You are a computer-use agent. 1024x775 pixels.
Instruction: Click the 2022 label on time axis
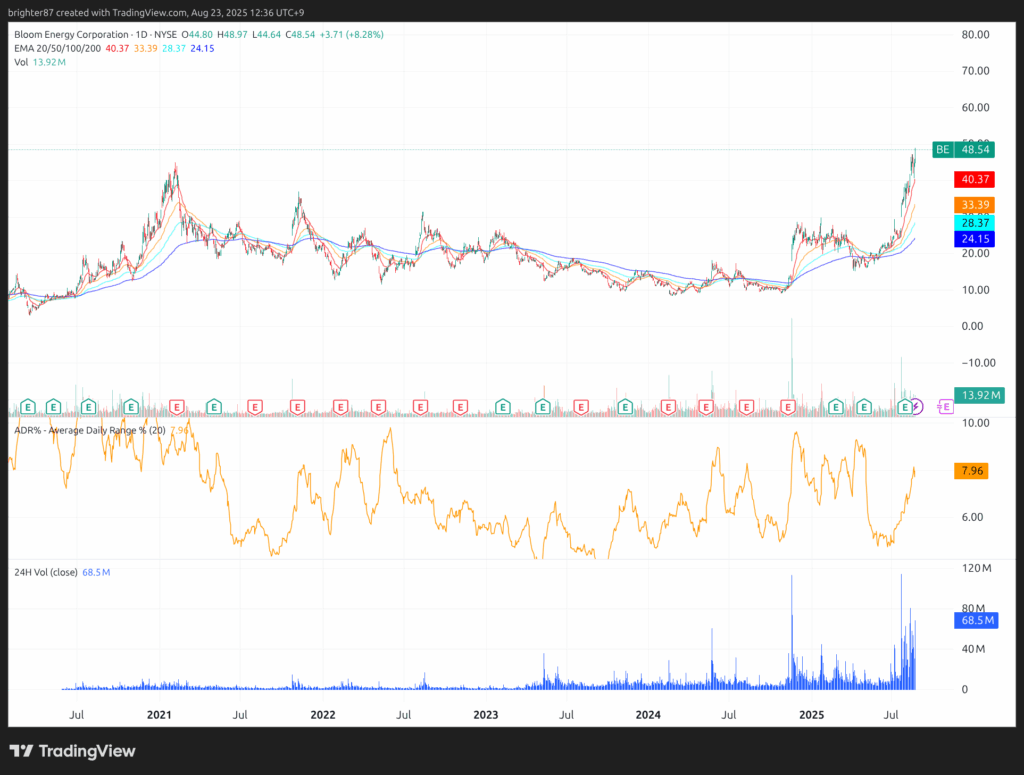coord(323,715)
